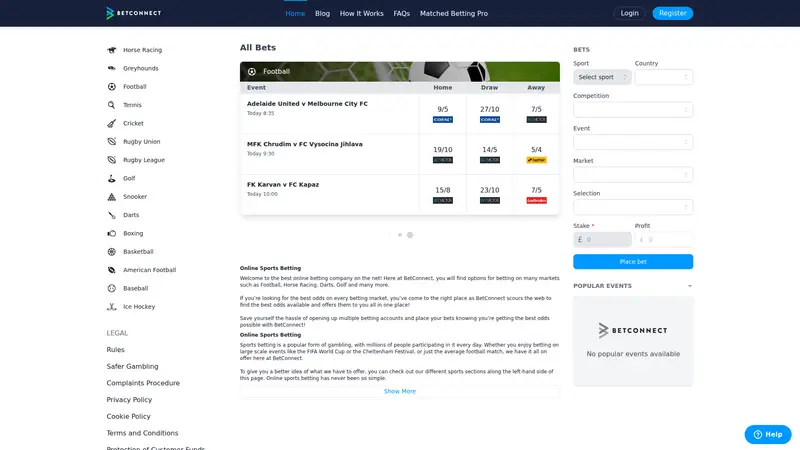Click the Place bet button
Screen dimensions: 800x450
(x=633, y=262)
